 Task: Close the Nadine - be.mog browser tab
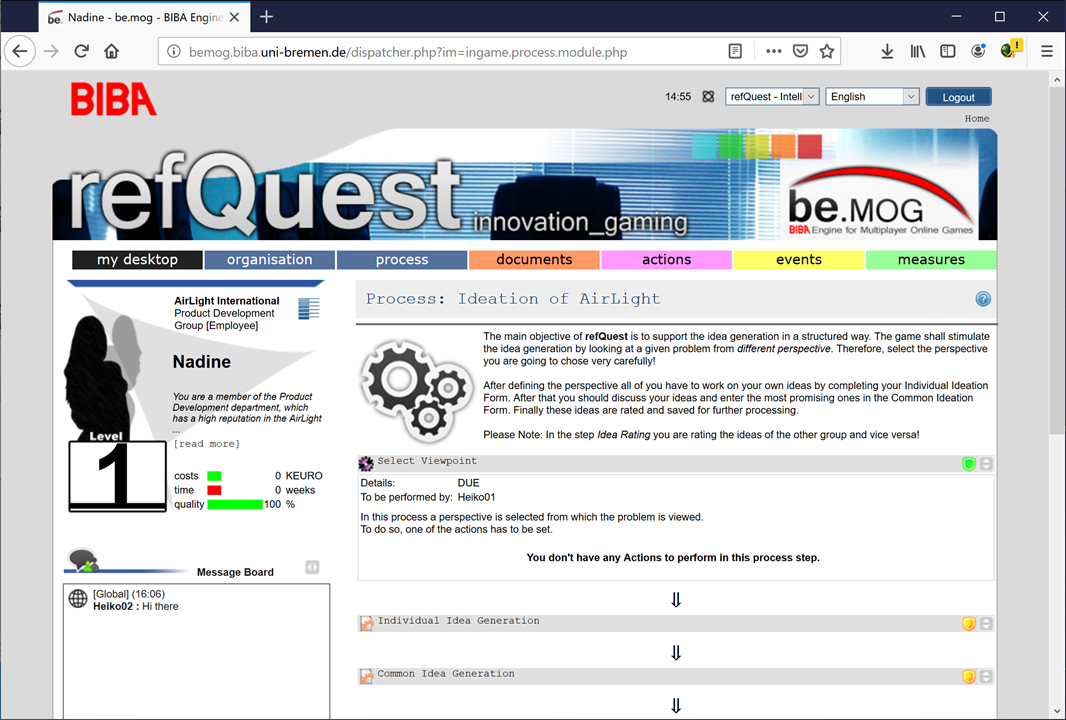coord(235,17)
